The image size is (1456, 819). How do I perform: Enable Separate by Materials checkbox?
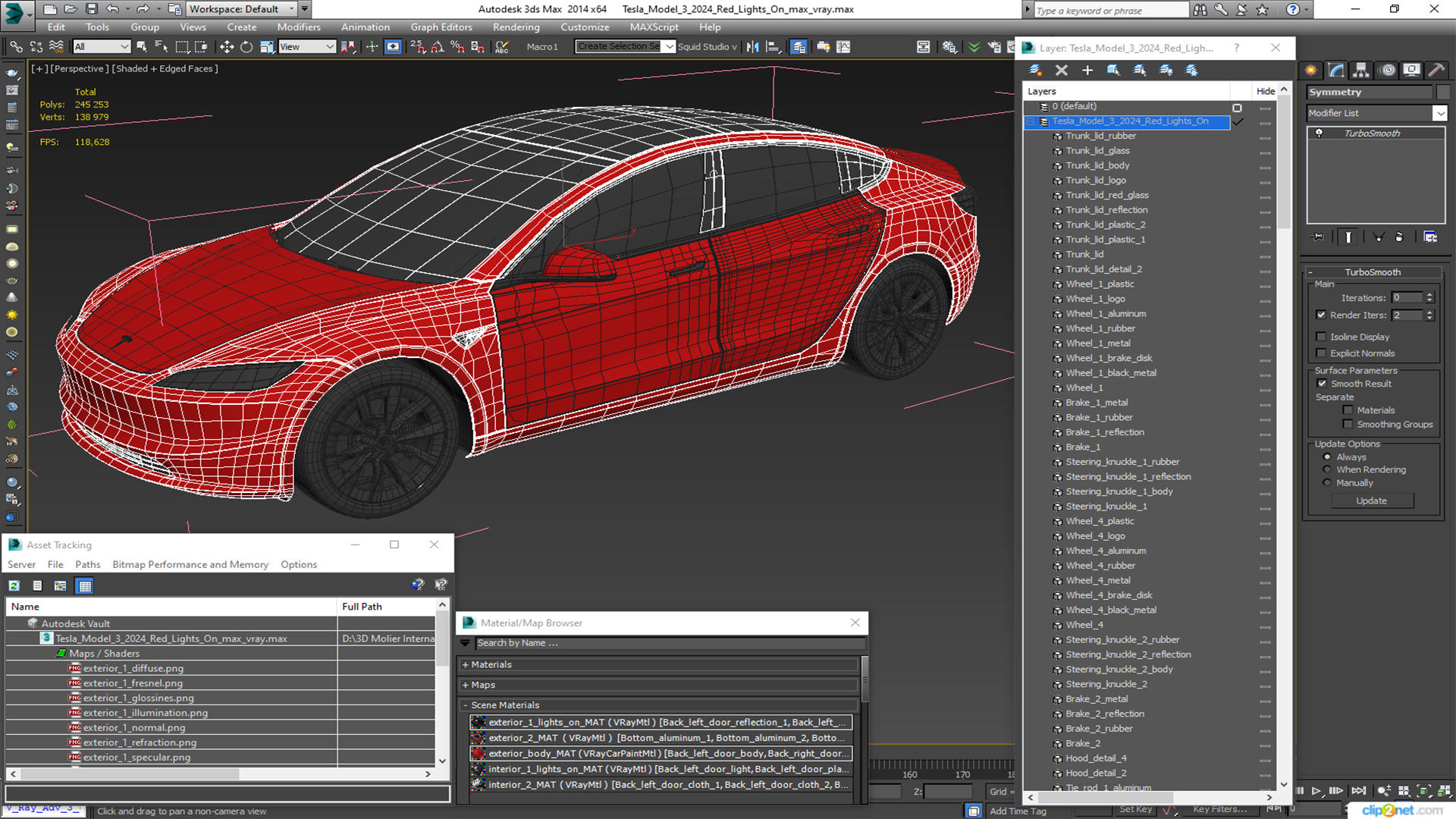[1348, 410]
